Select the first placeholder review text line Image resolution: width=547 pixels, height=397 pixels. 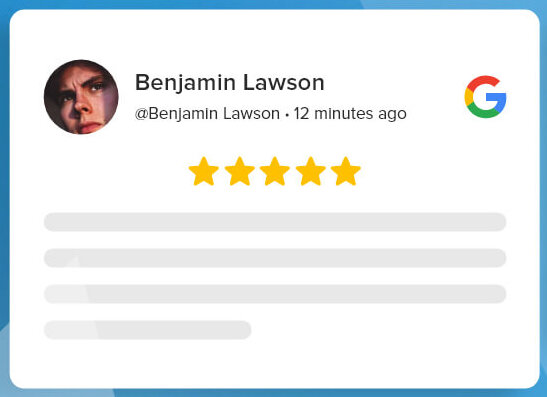pyautogui.click(x=275, y=222)
